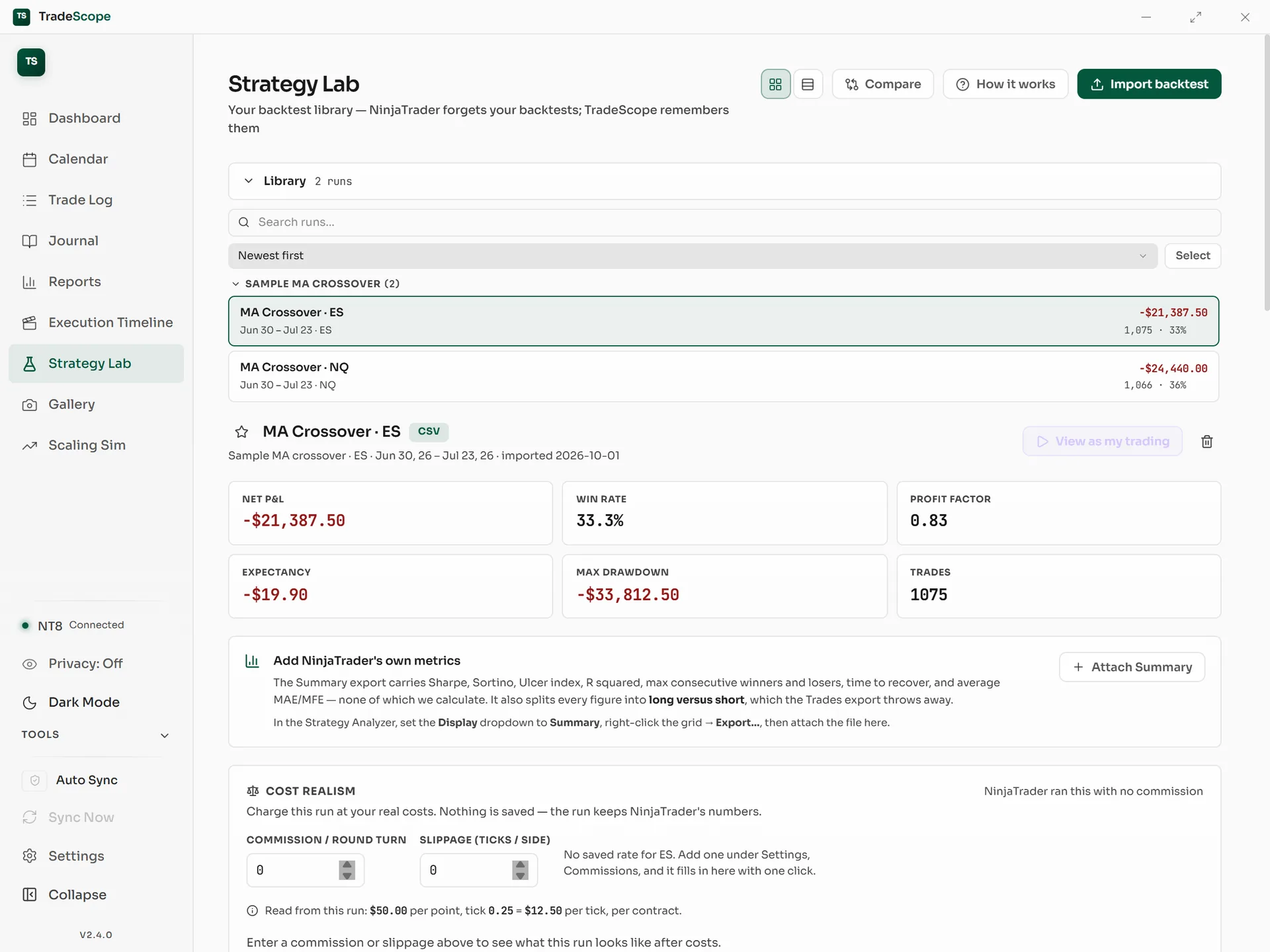The width and height of the screenshot is (1270, 952).
Task: Click the version v2.4.0 label
Action: coord(96,935)
